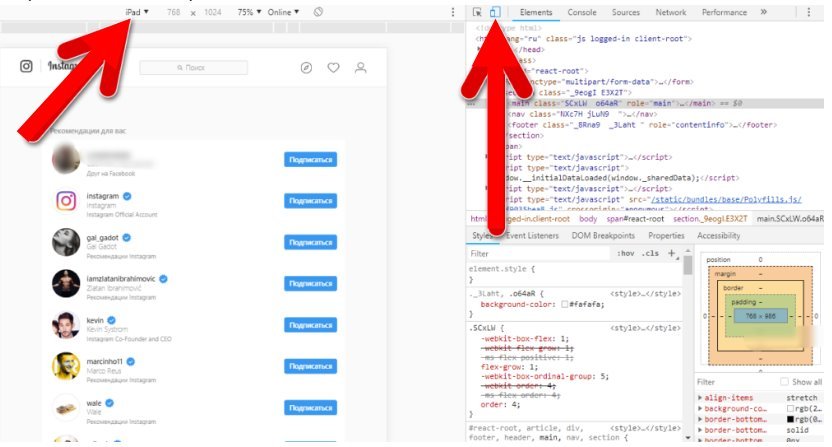Select the nav class NXc7H DOM node
The image size is (832, 447).
pyautogui.click(x=583, y=114)
